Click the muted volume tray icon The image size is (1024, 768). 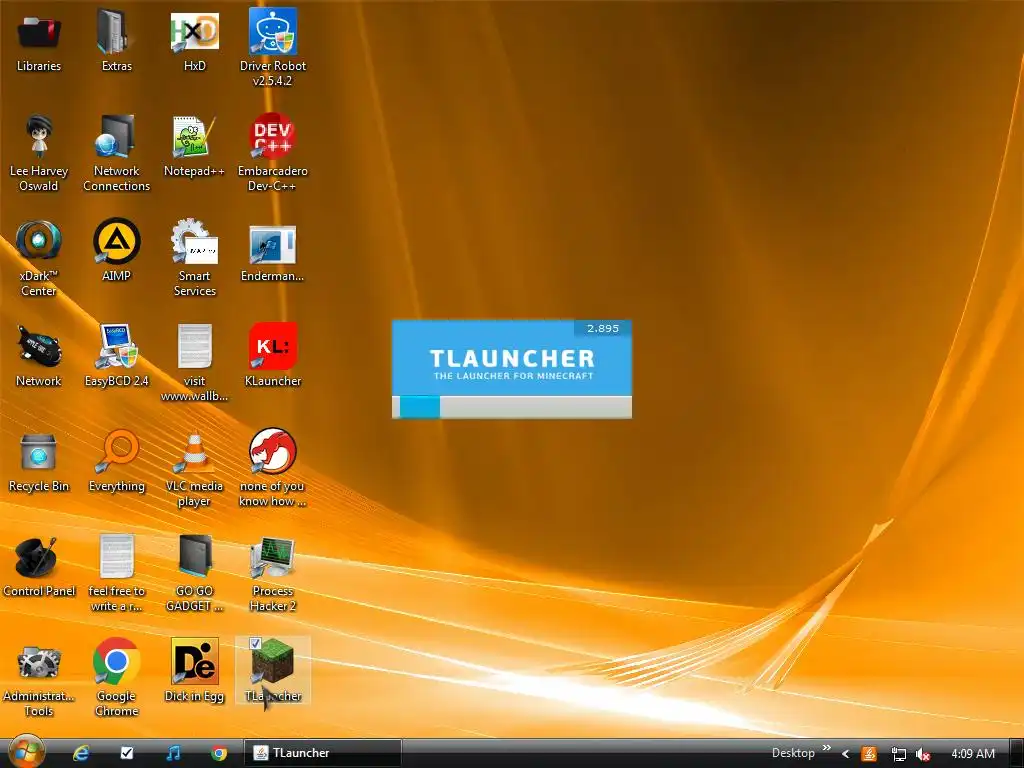923,754
